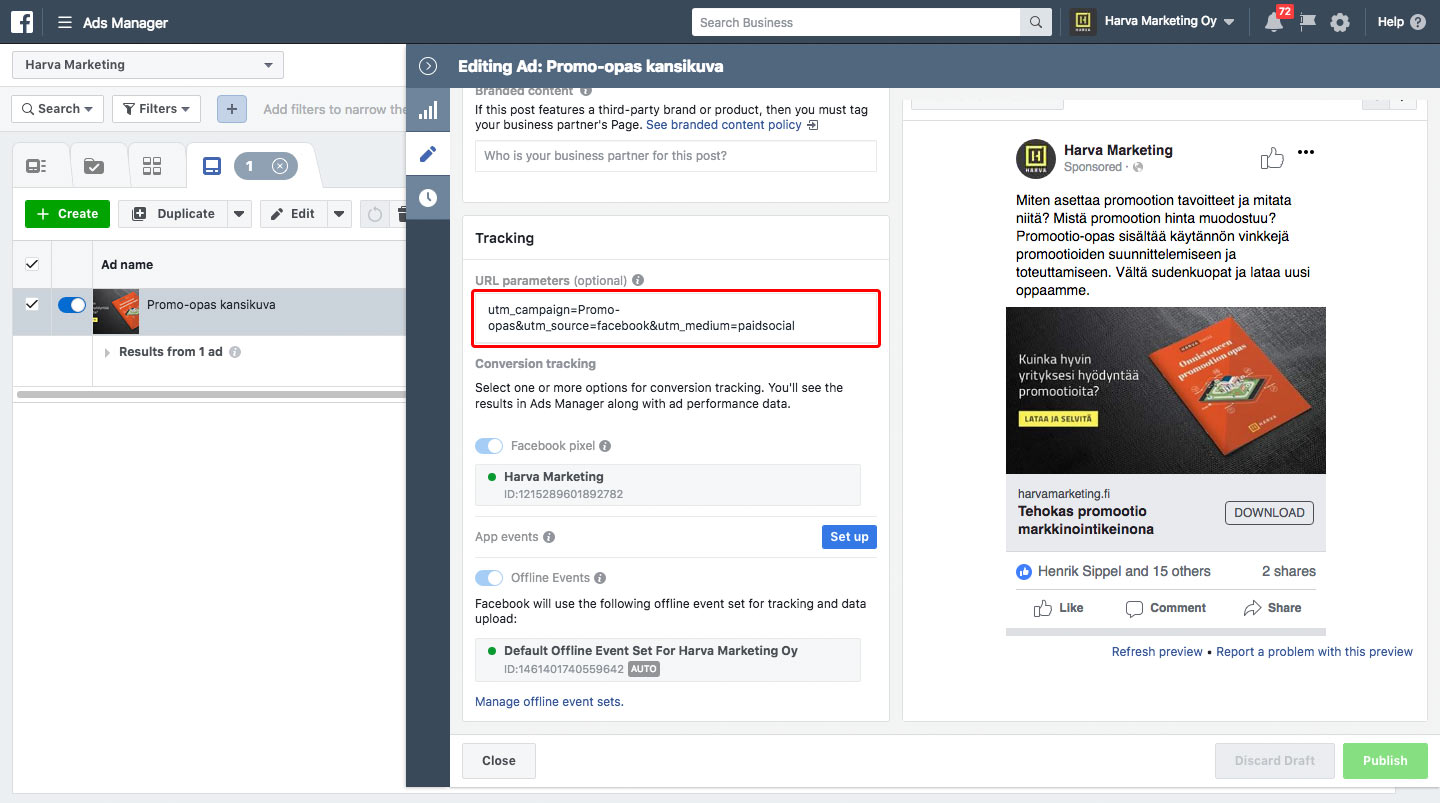1440x803 pixels.
Task: Click the Search Business input field
Action: pos(856,22)
